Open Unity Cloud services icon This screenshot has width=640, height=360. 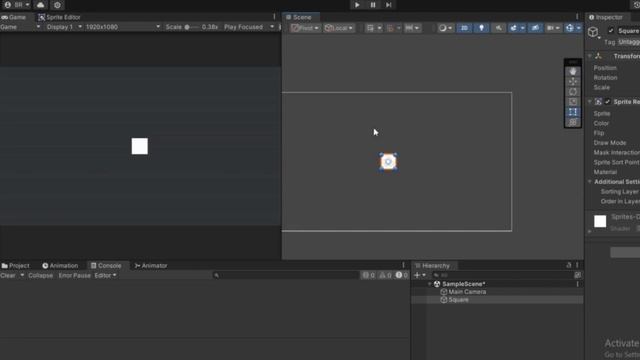tap(40, 5)
